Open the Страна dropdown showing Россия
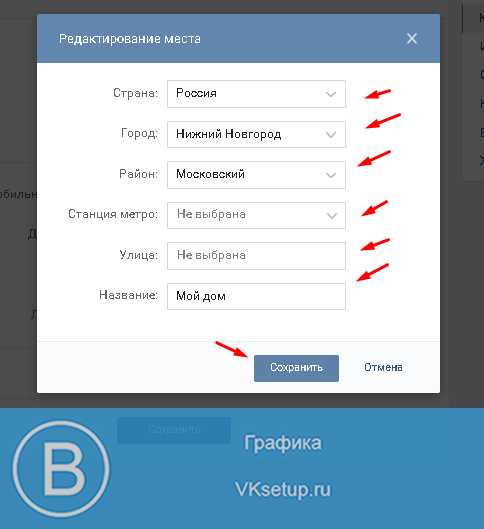This screenshot has height=529, width=484. pos(256,94)
